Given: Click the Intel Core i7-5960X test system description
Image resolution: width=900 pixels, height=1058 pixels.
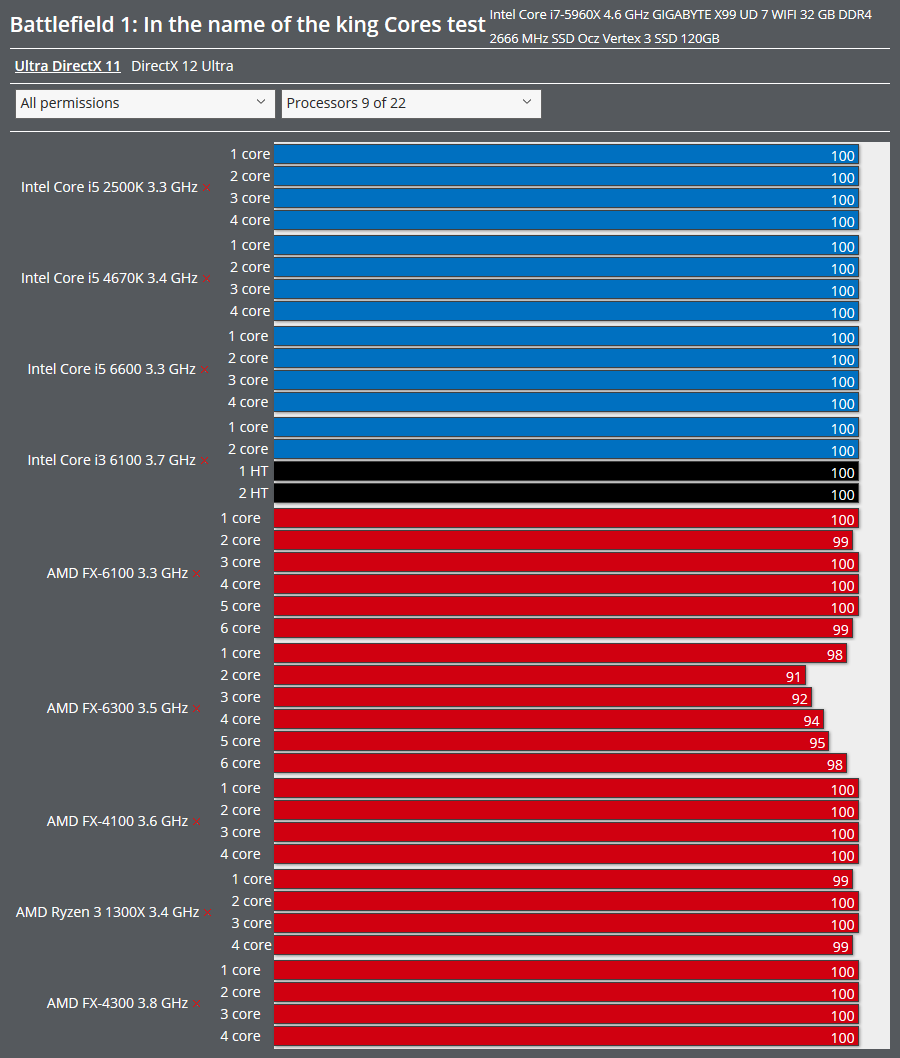Looking at the screenshot, I should (x=680, y=26).
